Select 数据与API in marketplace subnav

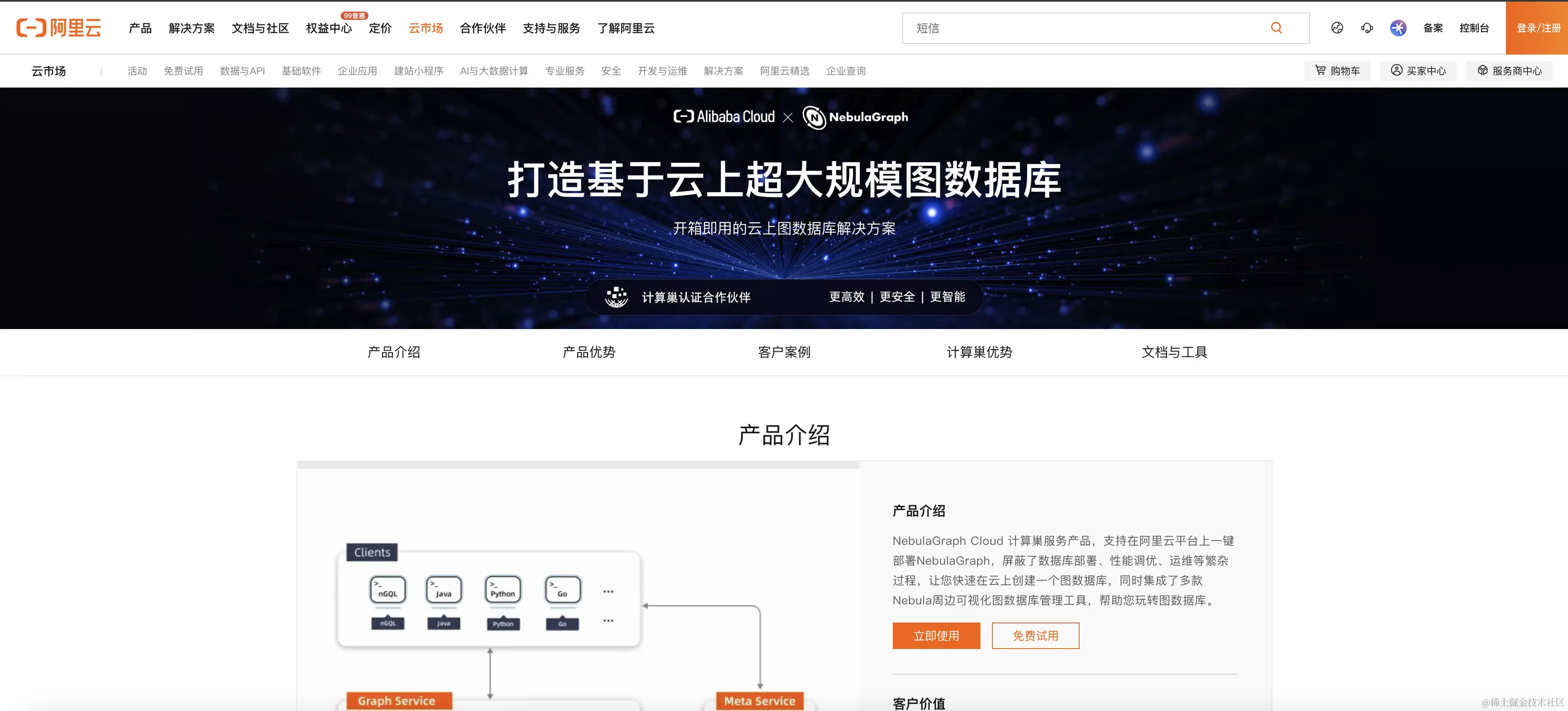pyautogui.click(x=242, y=71)
